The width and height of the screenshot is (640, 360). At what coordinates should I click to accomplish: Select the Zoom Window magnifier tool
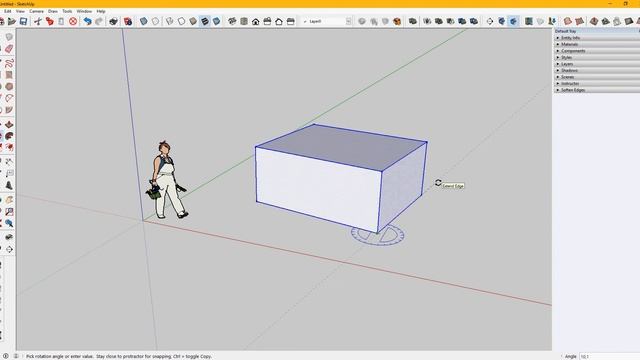click(x=9, y=211)
